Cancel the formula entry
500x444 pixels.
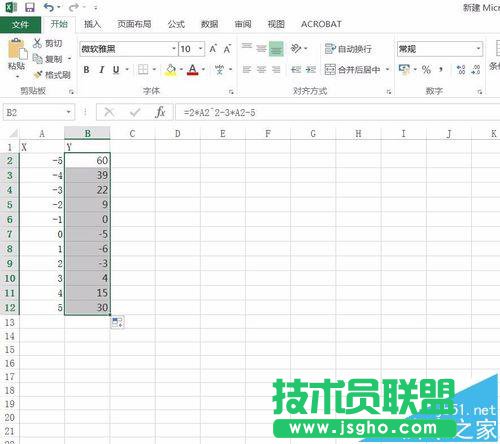[x=109, y=112]
